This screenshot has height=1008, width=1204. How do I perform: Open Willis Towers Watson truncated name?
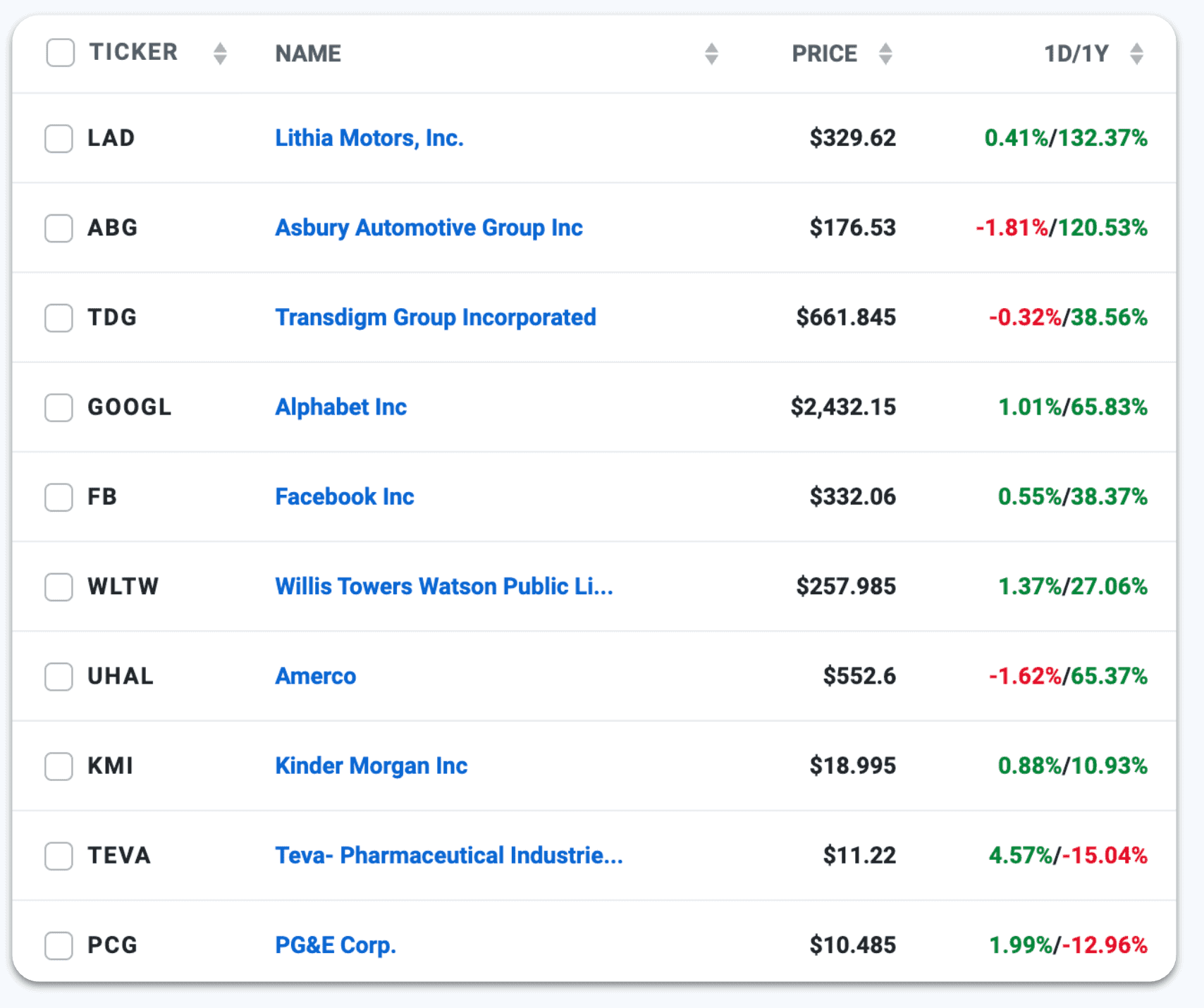443,586
